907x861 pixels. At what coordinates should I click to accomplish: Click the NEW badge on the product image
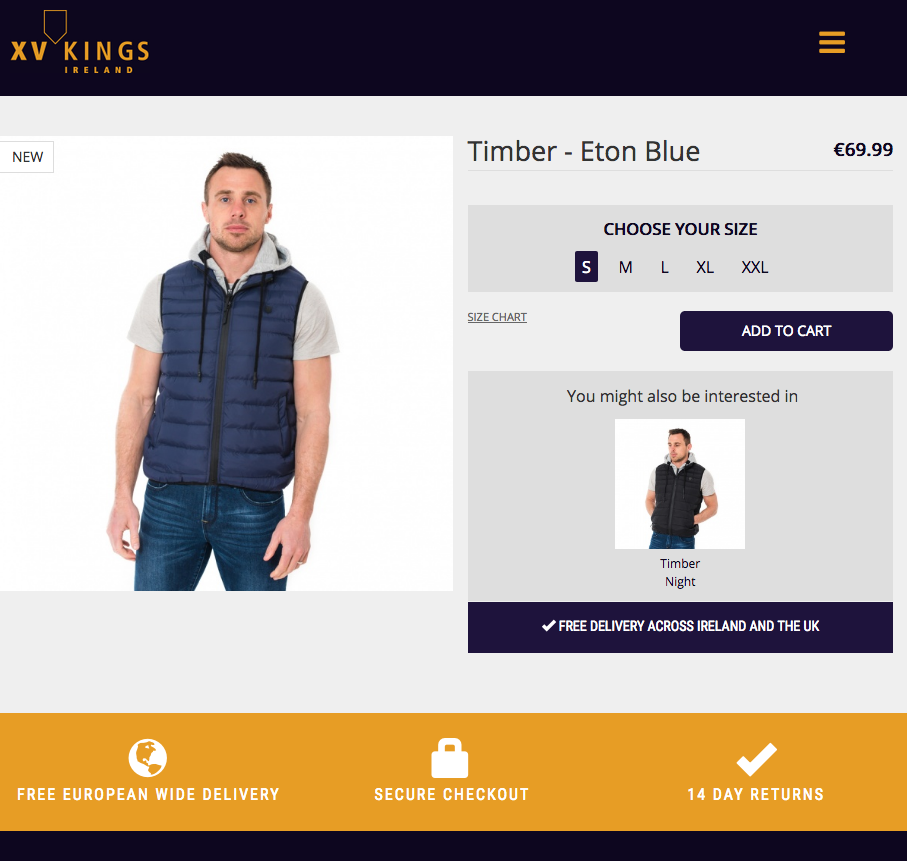27,157
